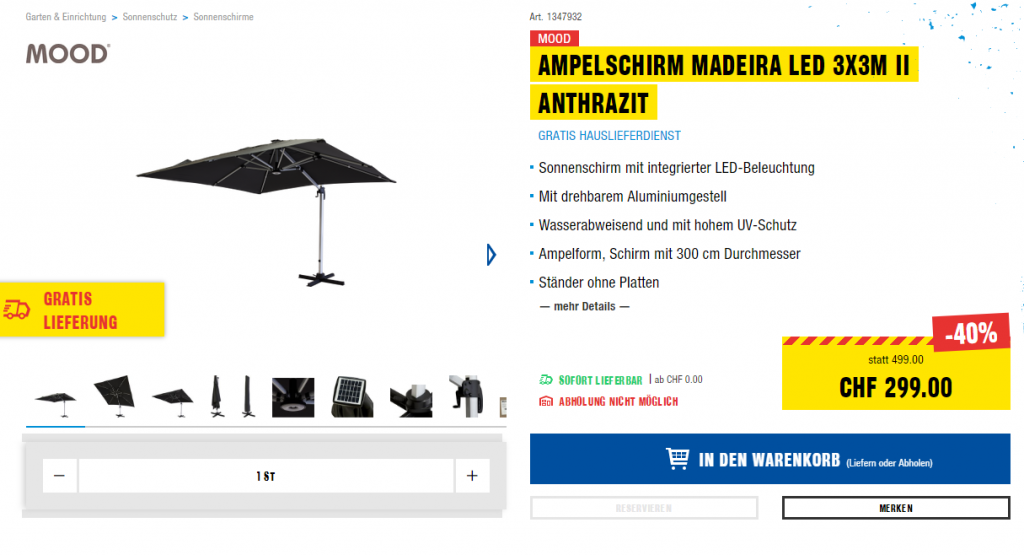The height and width of the screenshot is (555, 1024).
Task: Select the closed umbrella thumbnail
Action: coord(216,396)
